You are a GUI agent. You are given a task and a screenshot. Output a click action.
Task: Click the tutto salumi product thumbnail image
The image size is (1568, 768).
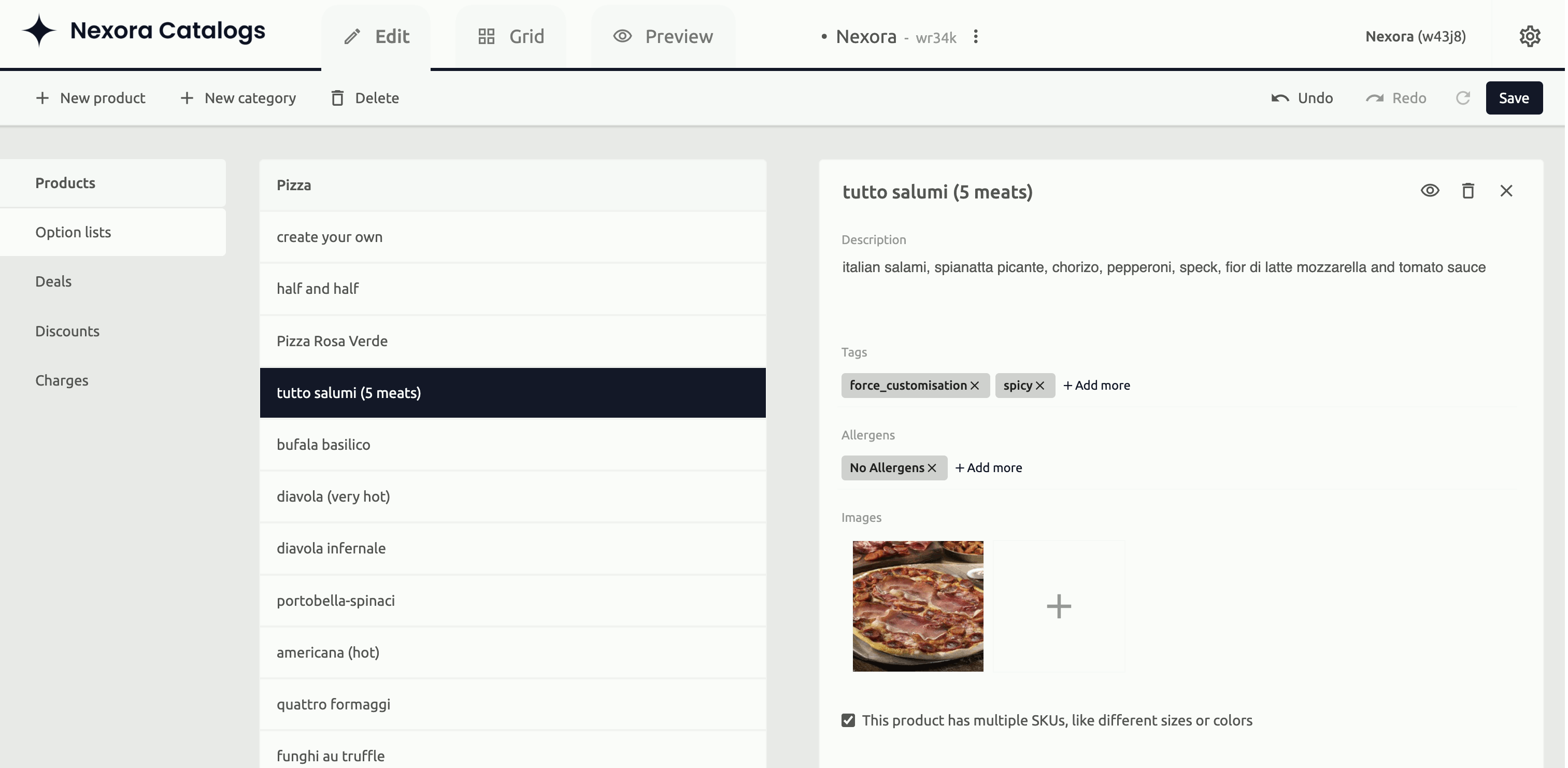[x=918, y=606]
